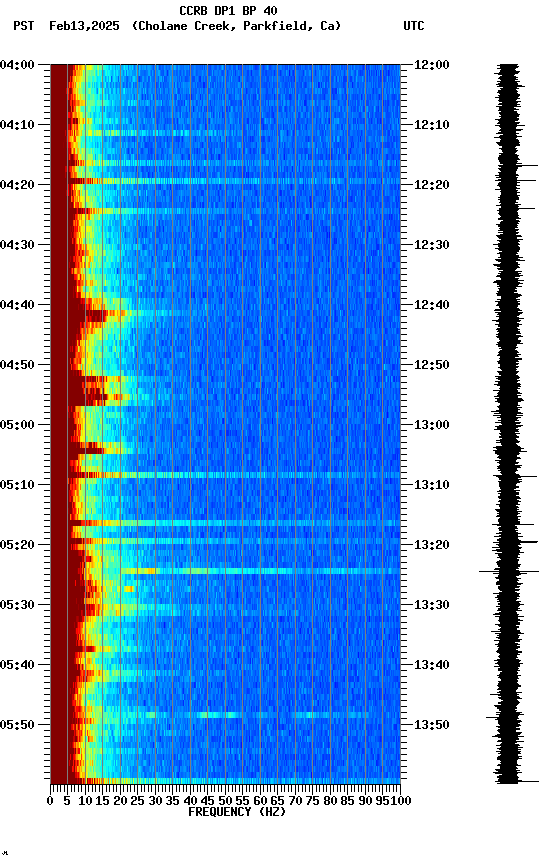Click the 13:00 UTC time label
Image resolution: width=552 pixels, height=864 pixels.
[432, 425]
